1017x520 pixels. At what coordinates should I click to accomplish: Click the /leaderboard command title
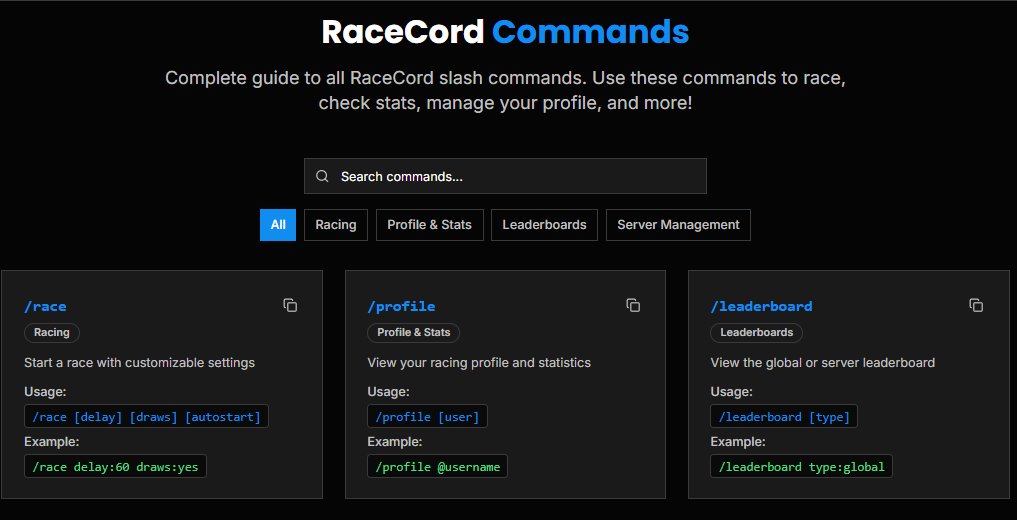point(761,306)
